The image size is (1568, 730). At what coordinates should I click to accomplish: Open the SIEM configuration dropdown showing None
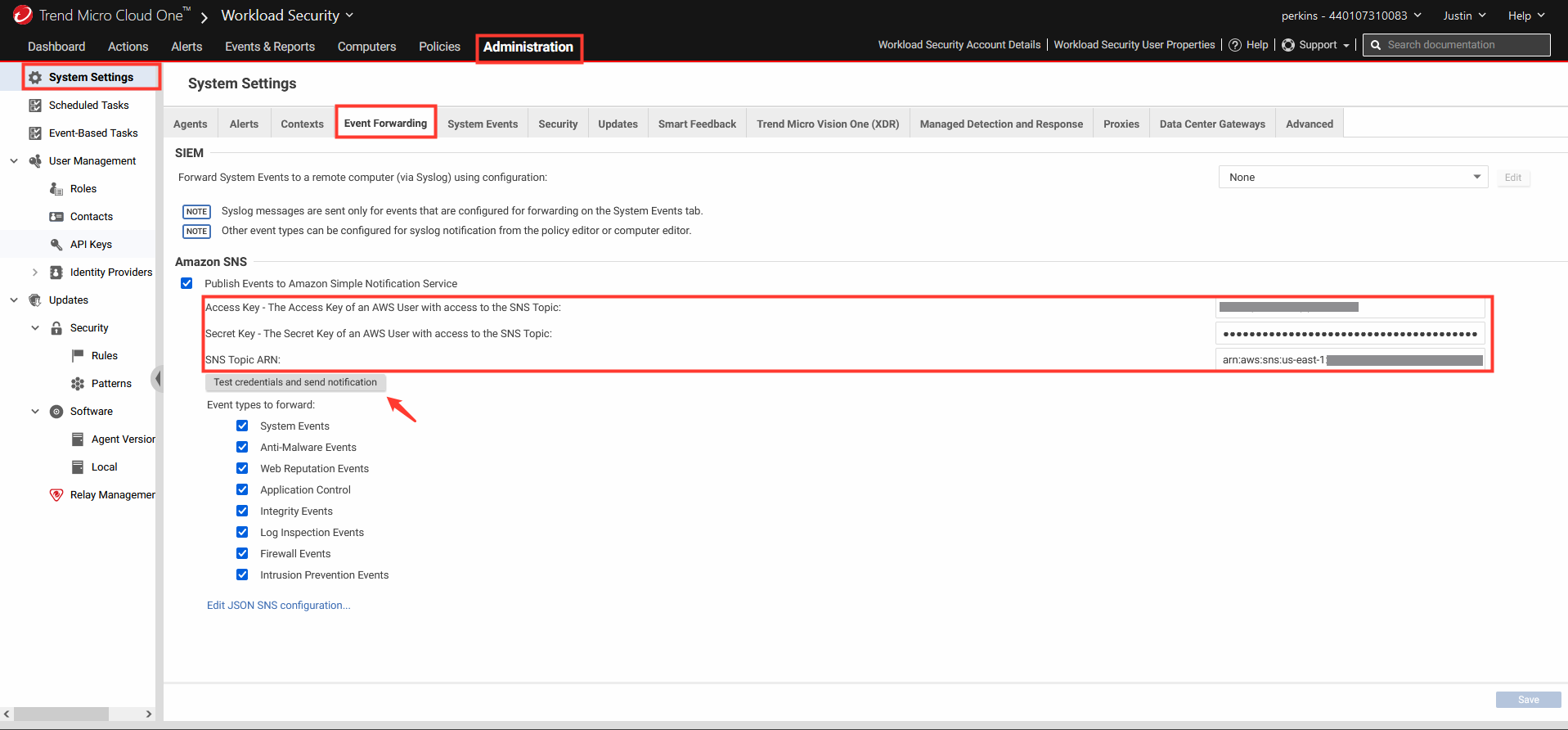coord(1353,178)
